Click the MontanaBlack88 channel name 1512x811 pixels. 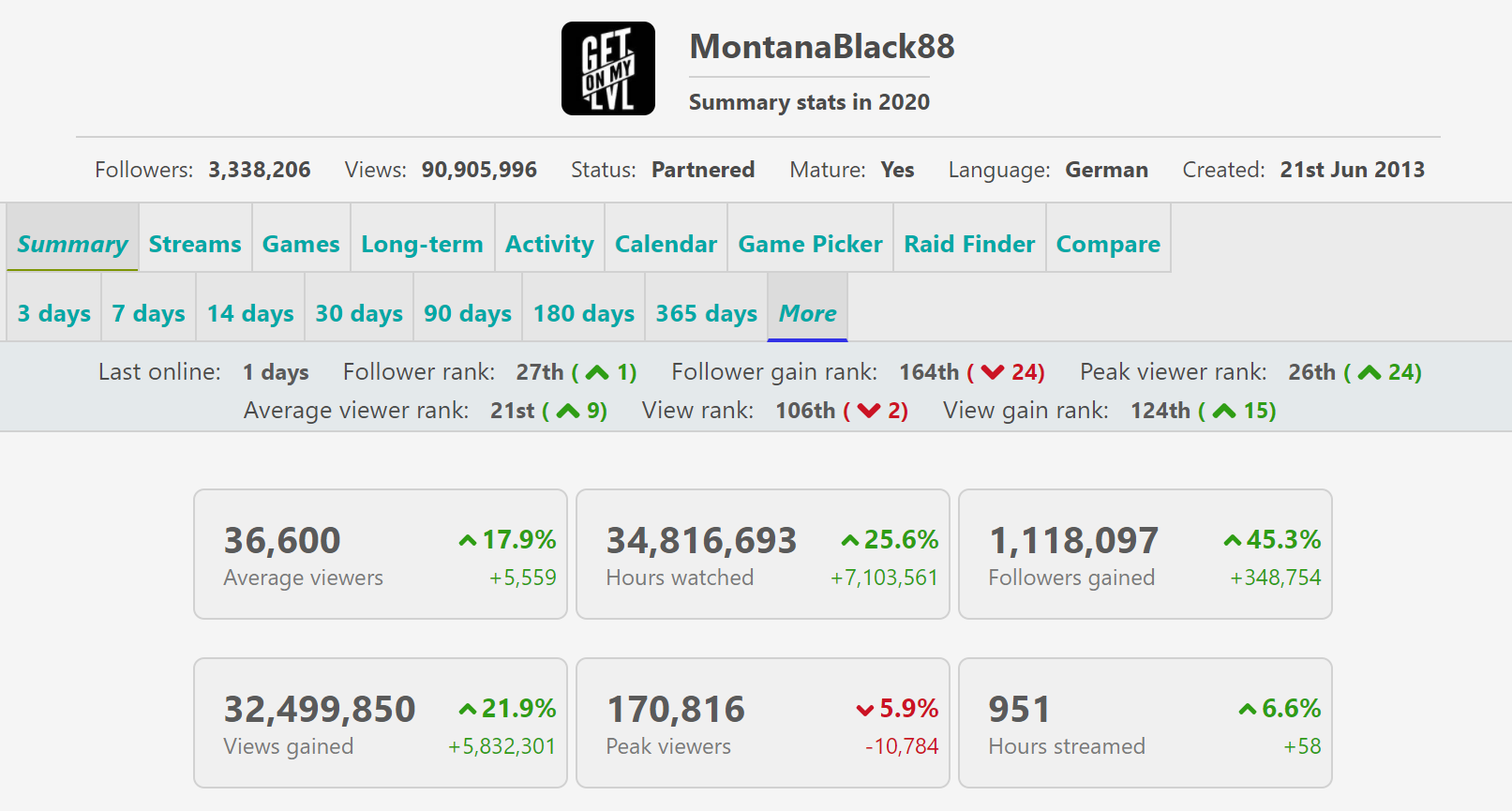click(821, 47)
